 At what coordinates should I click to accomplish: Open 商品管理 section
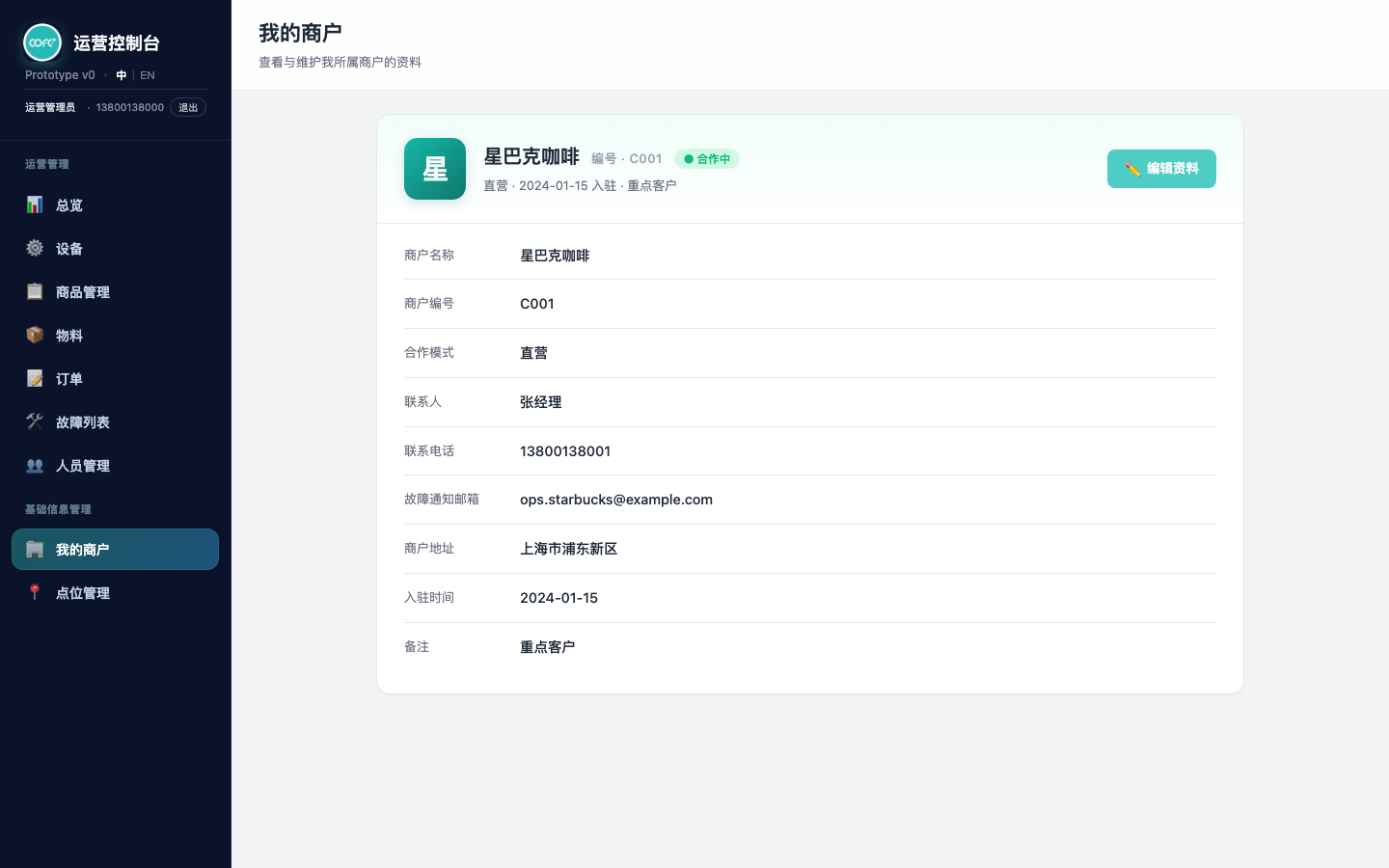pos(115,291)
